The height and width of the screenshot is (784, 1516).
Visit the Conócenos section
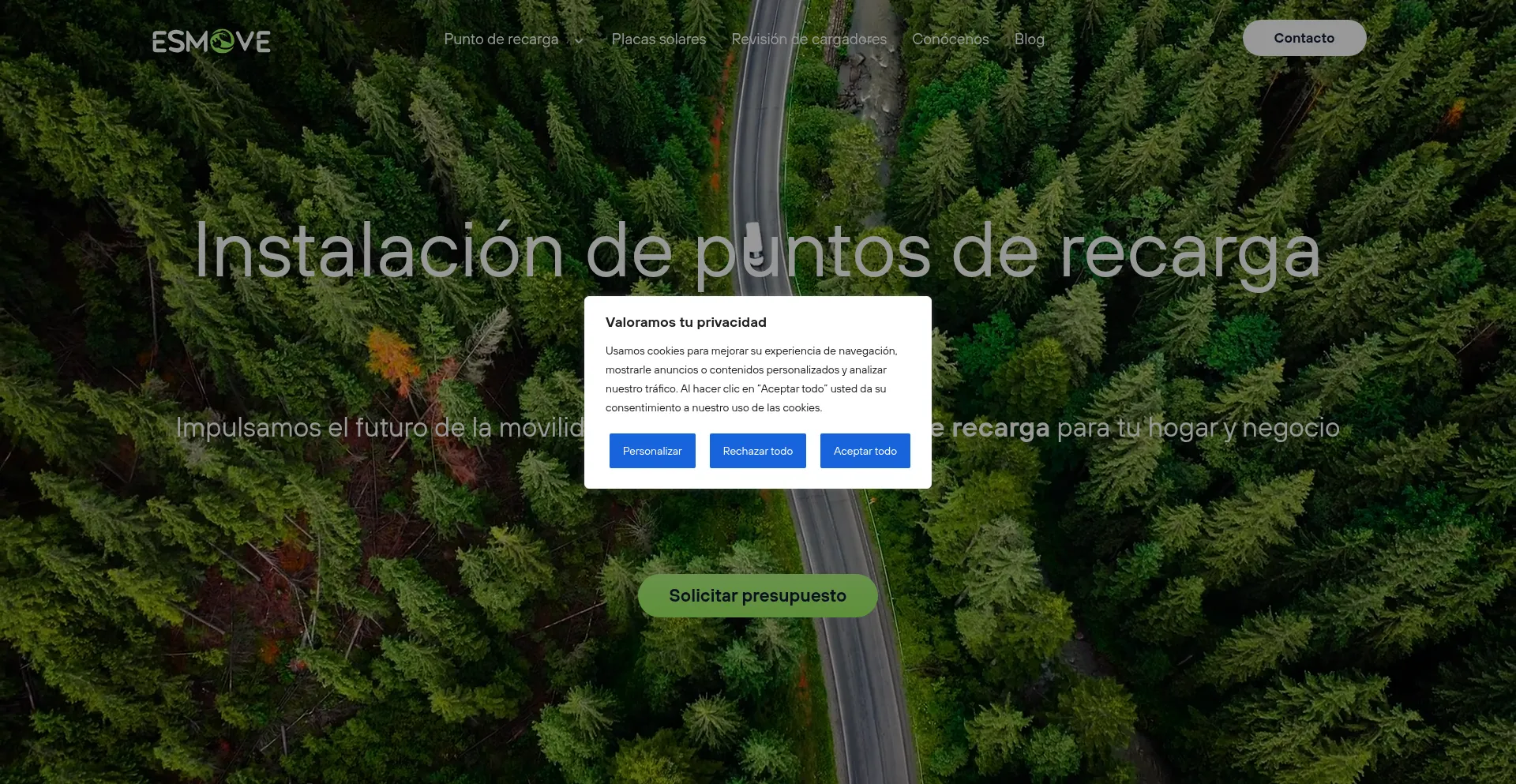950,39
